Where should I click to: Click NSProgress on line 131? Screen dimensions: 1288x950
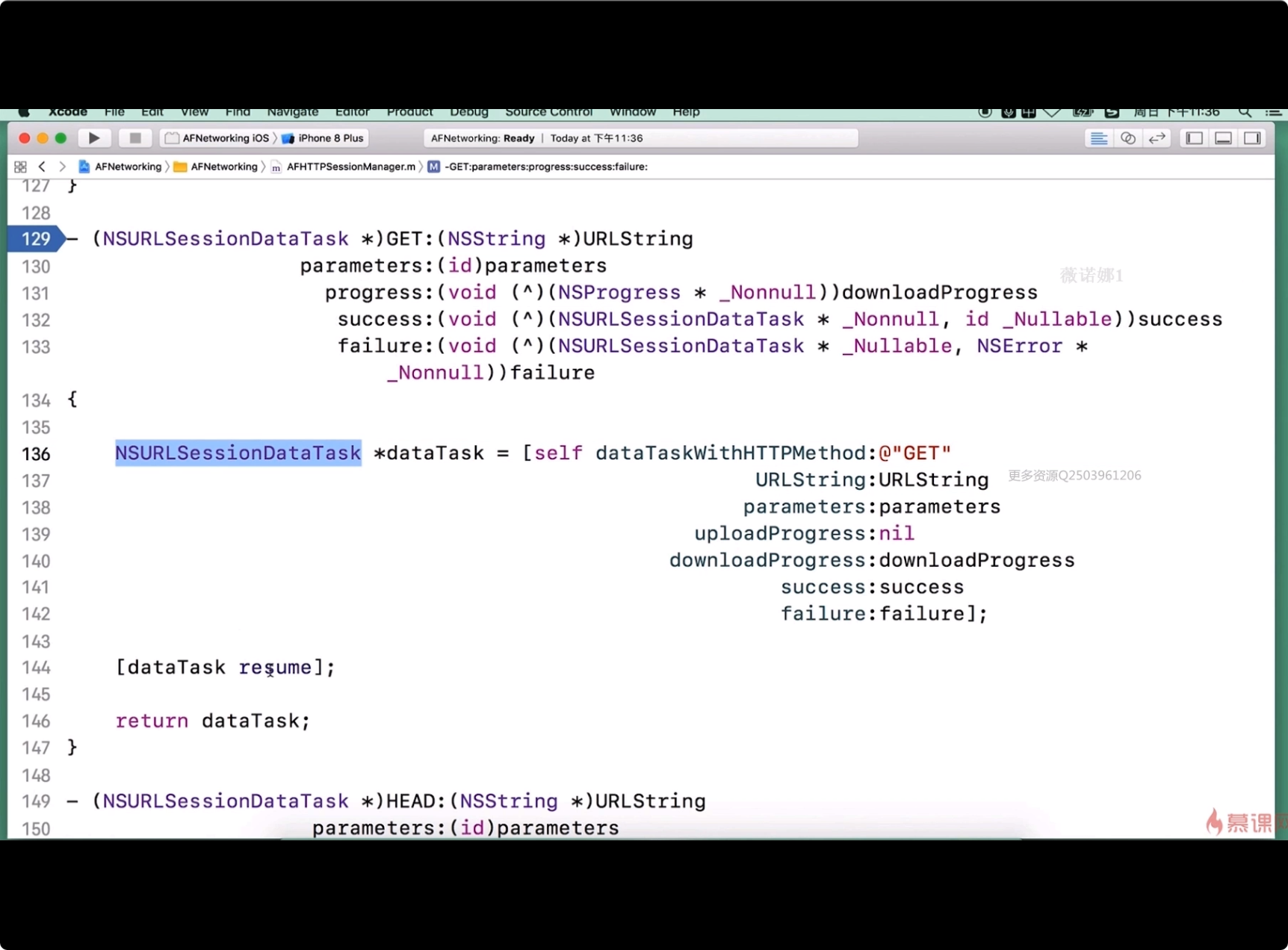click(619, 292)
